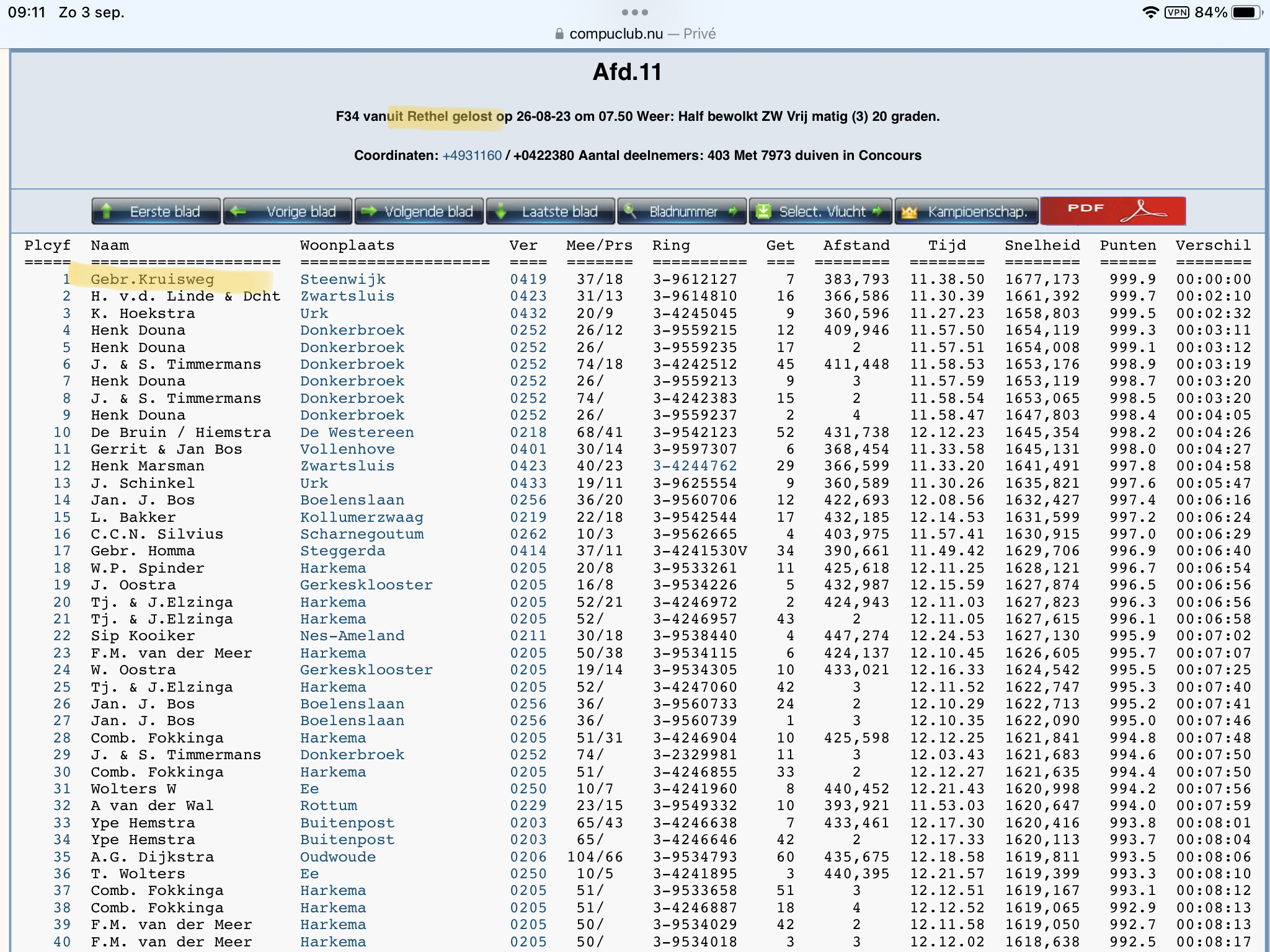The height and width of the screenshot is (952, 1270).
Task: Select the name C.C.N. Silvius
Action: click(157, 534)
